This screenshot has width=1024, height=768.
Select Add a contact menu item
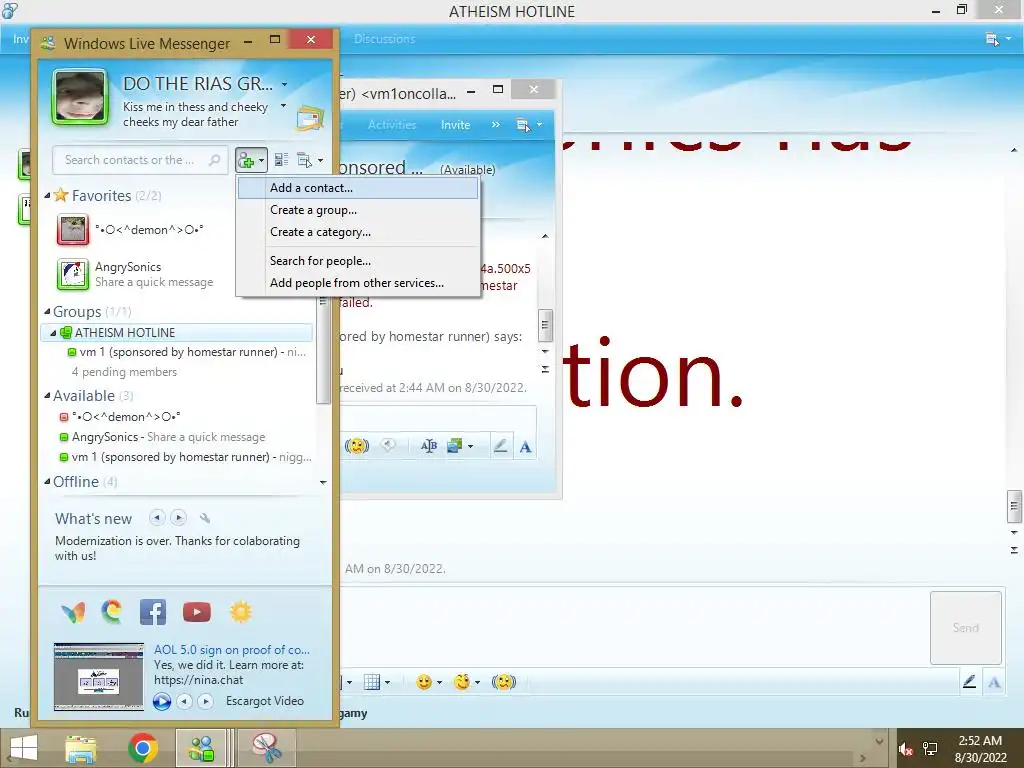358,188
